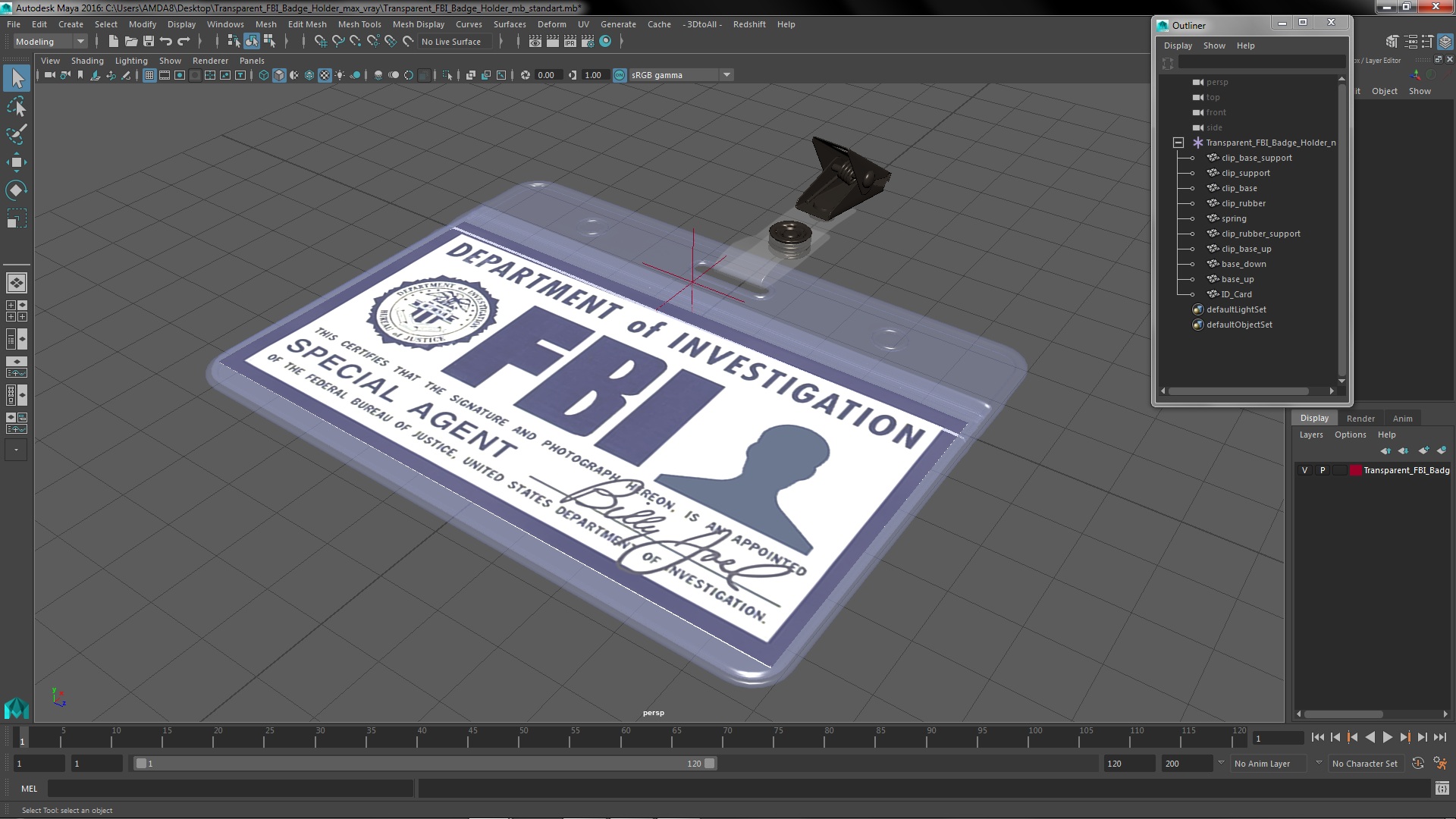Toggle Snap to grids icon
Image resolution: width=1456 pixels, height=819 pixels.
(321, 42)
